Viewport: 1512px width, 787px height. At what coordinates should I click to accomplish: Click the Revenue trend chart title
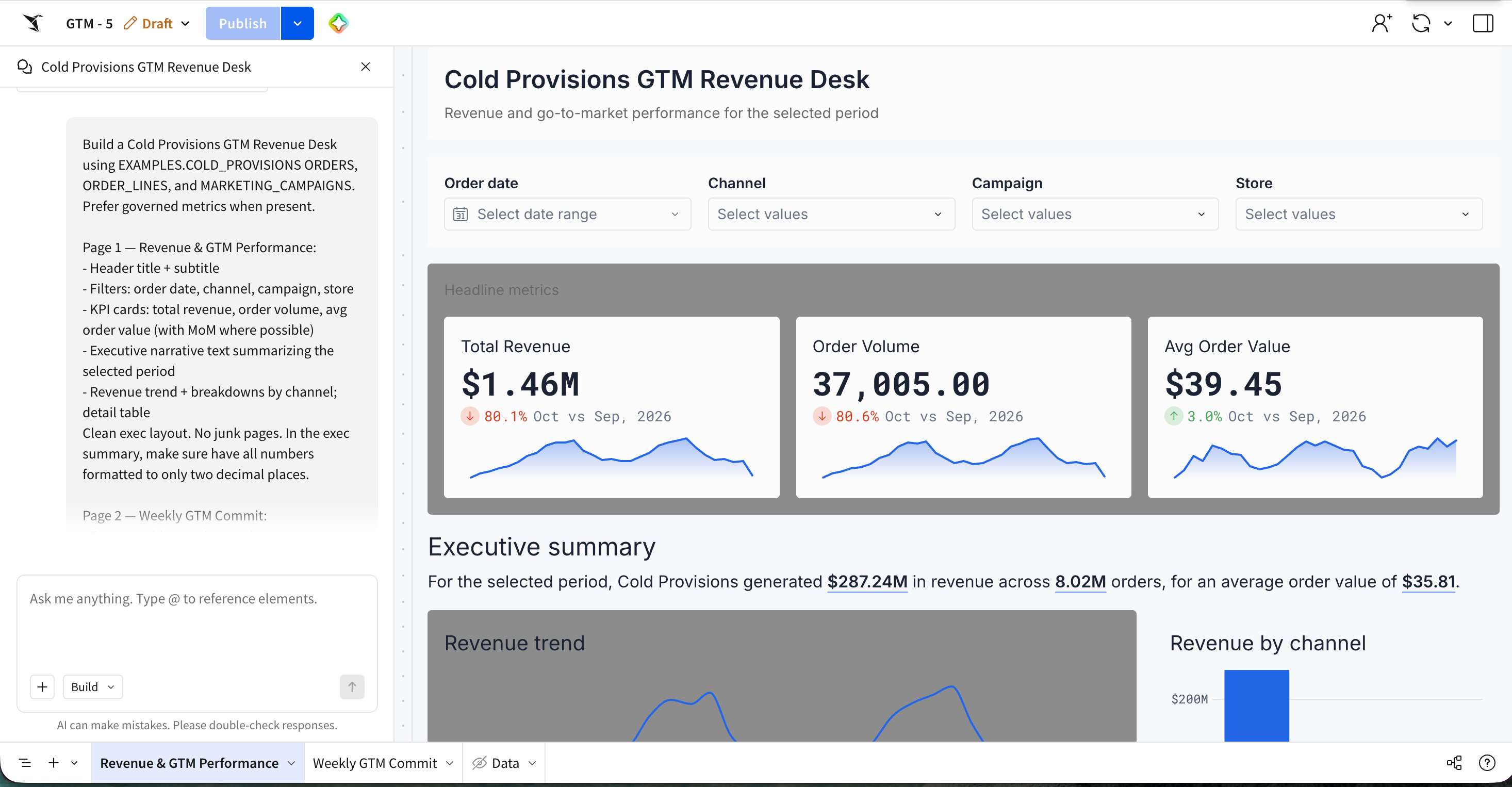tap(514, 643)
